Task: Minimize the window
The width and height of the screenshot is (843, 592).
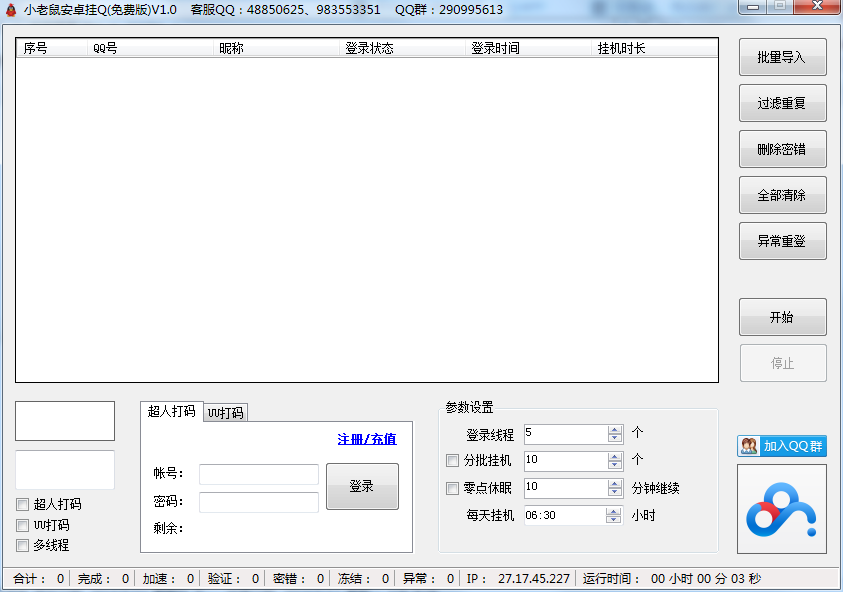Action: coord(753,6)
